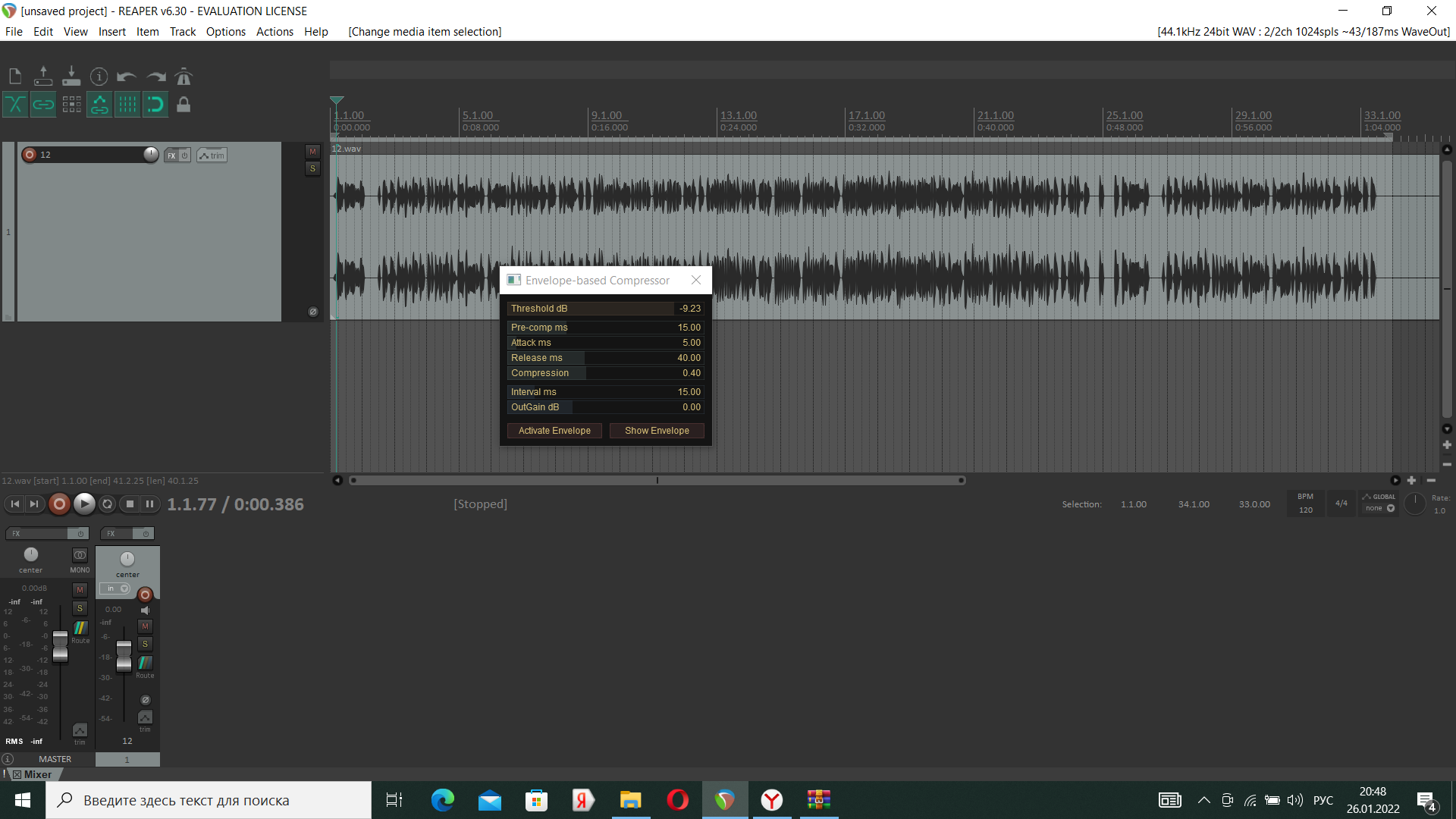
Task: Open the Actions menu
Action: (x=275, y=32)
